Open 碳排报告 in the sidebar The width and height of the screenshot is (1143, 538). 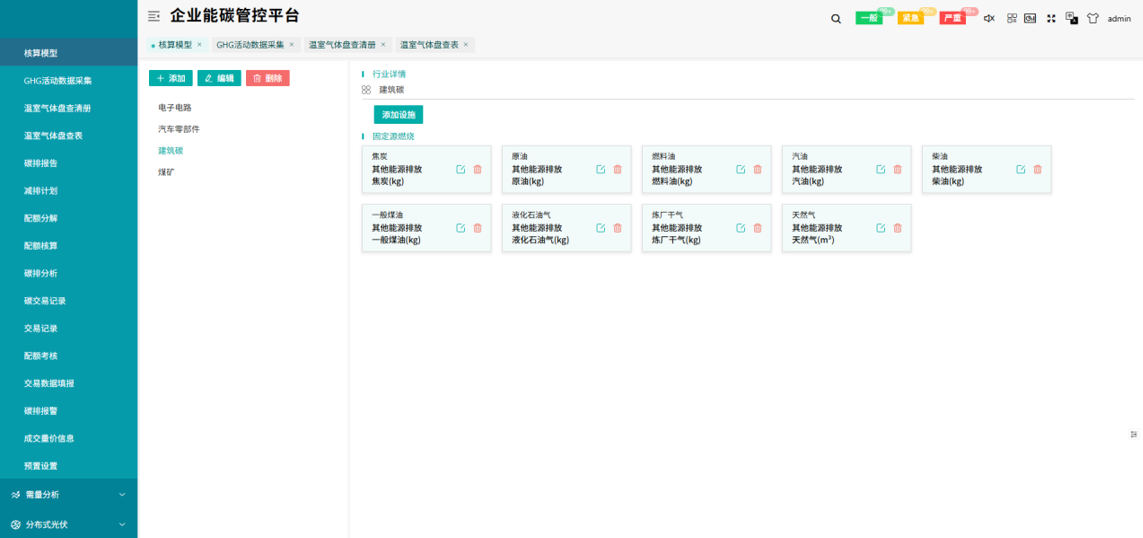point(41,163)
